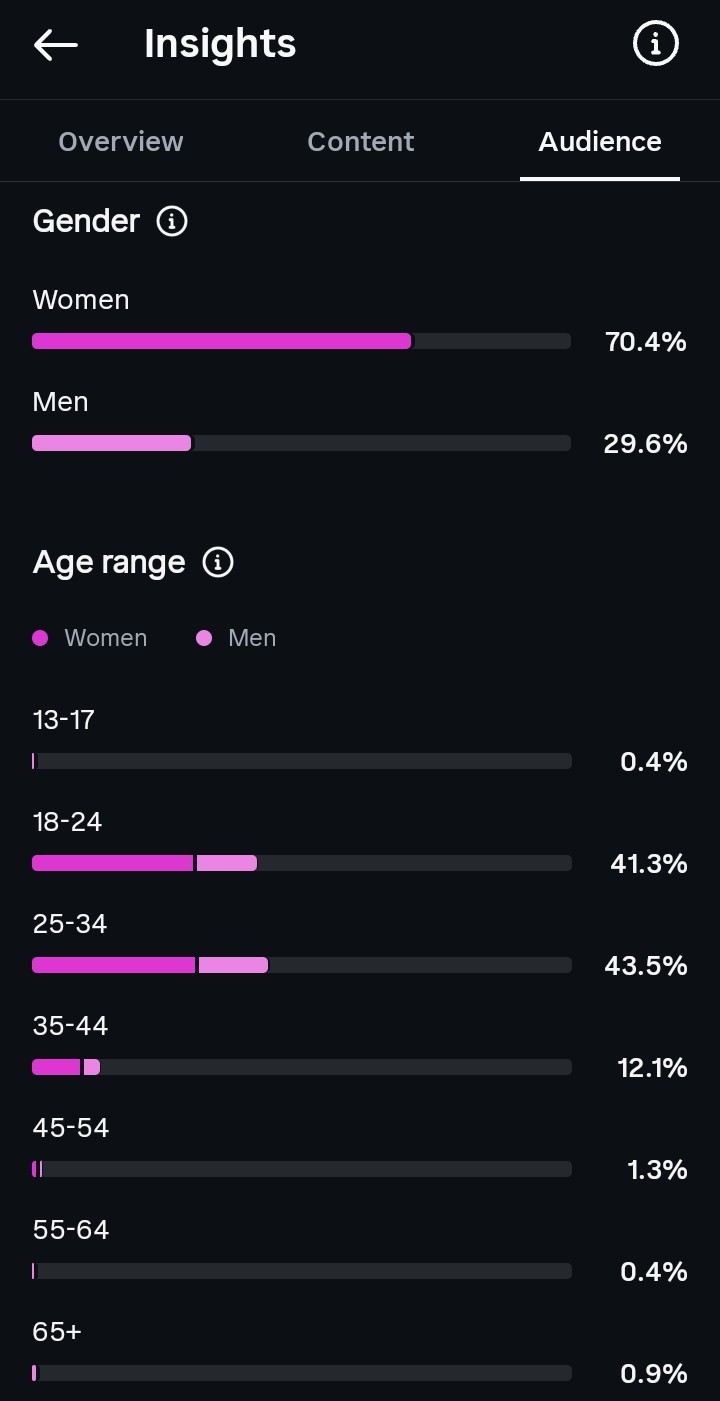
Task: Tap the 45-54 age range bar
Action: (x=302, y=1169)
